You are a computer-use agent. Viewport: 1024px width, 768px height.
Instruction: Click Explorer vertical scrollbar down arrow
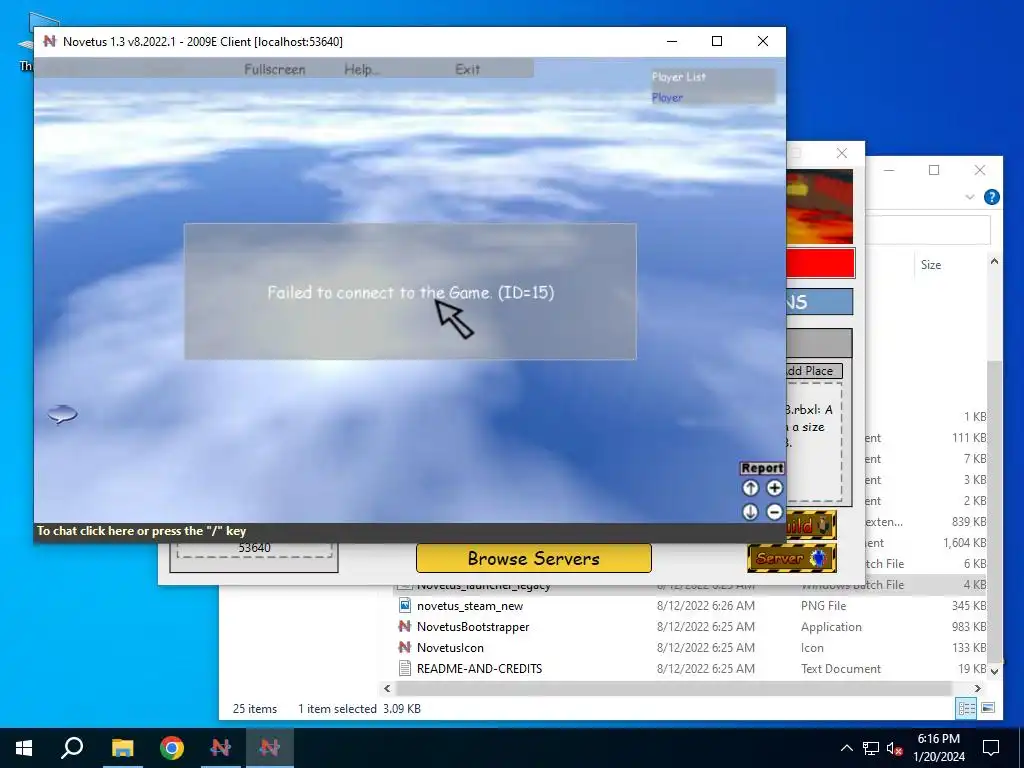tap(994, 671)
